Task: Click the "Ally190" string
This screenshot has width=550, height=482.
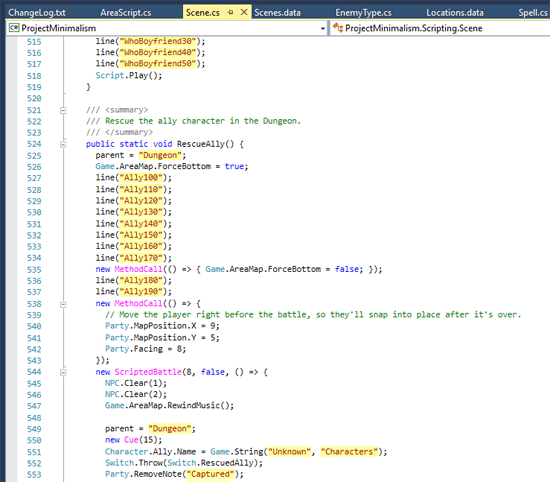Action: click(x=141, y=292)
